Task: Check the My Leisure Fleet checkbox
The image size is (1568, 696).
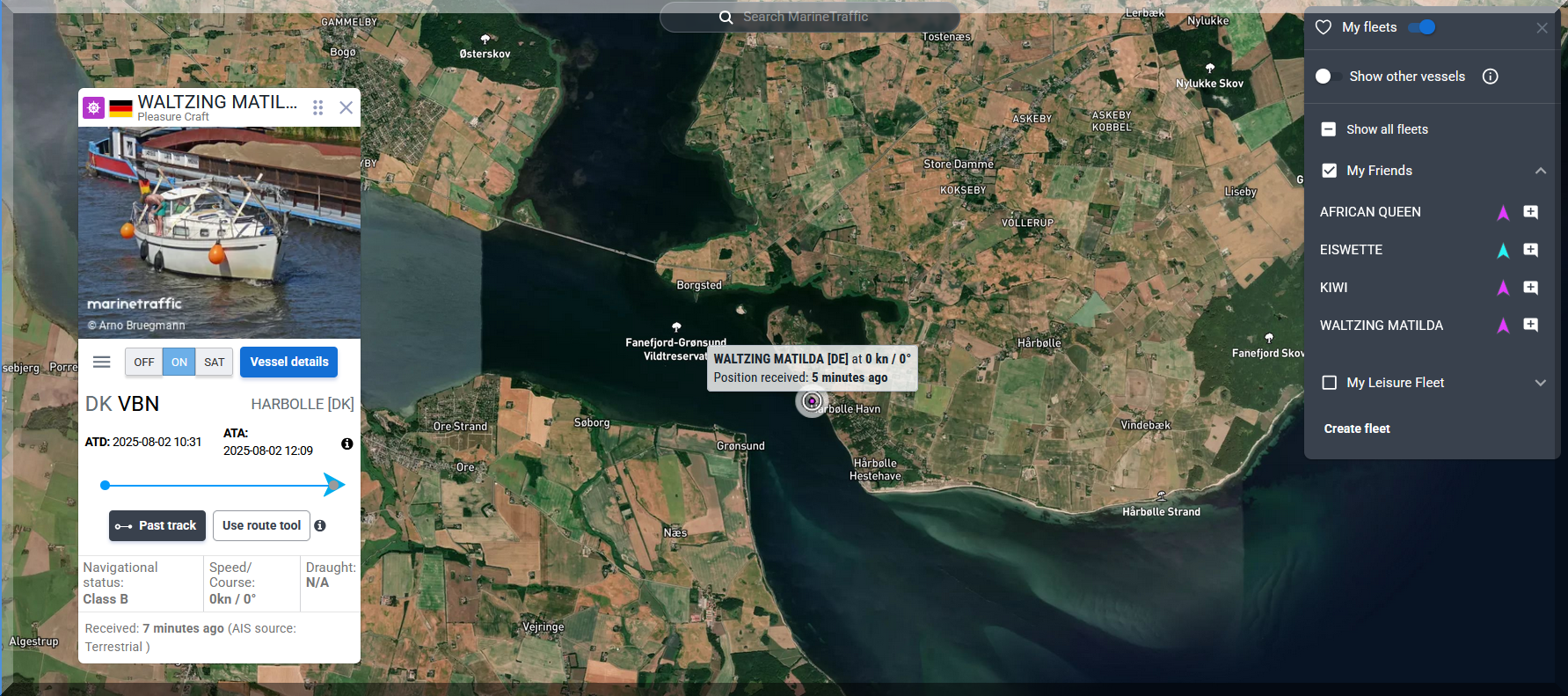Action: (1329, 383)
